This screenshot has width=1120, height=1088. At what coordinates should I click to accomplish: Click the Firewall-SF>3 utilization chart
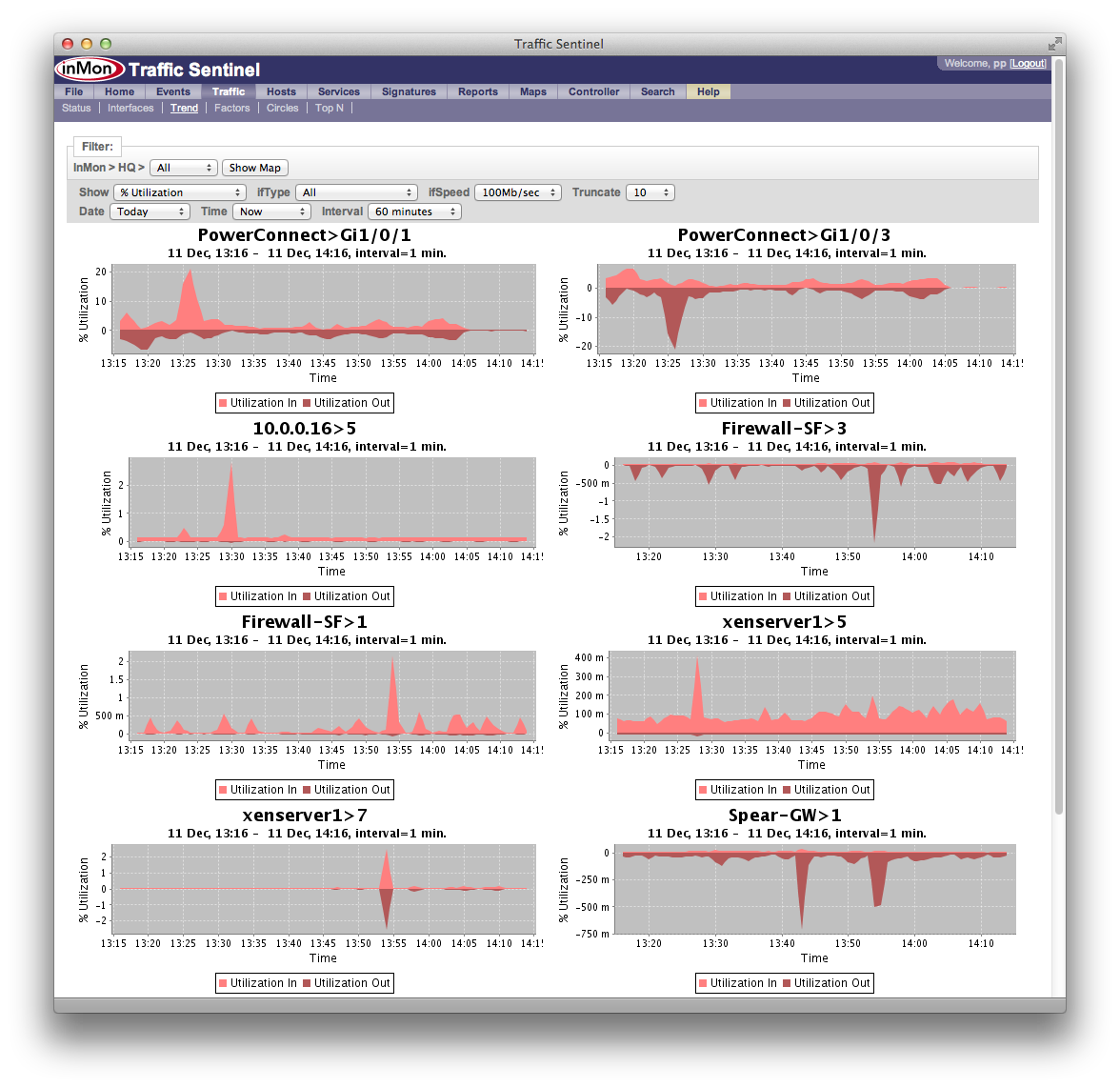(x=815, y=502)
